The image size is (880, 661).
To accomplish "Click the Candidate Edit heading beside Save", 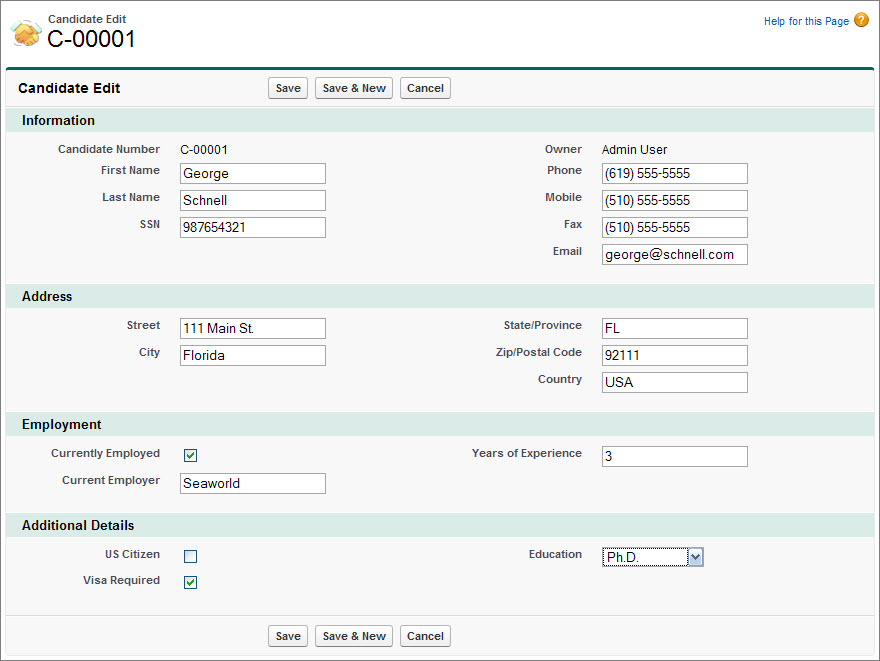I will coord(69,88).
